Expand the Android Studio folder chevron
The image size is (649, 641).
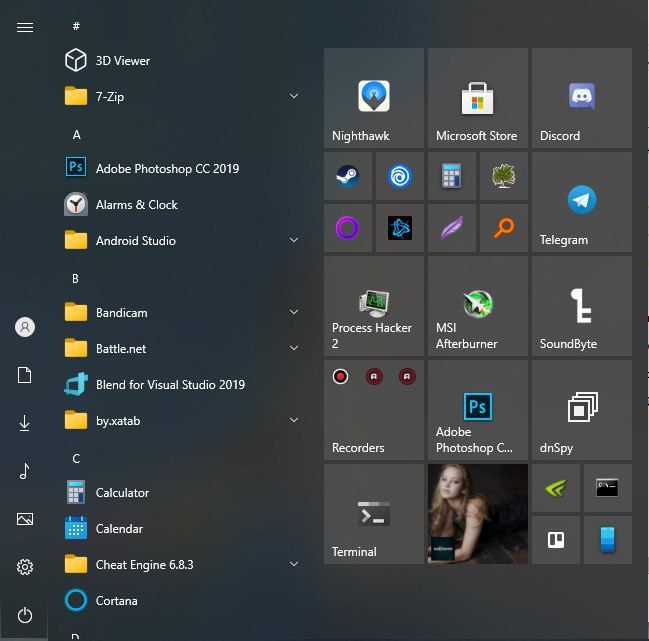click(x=294, y=240)
